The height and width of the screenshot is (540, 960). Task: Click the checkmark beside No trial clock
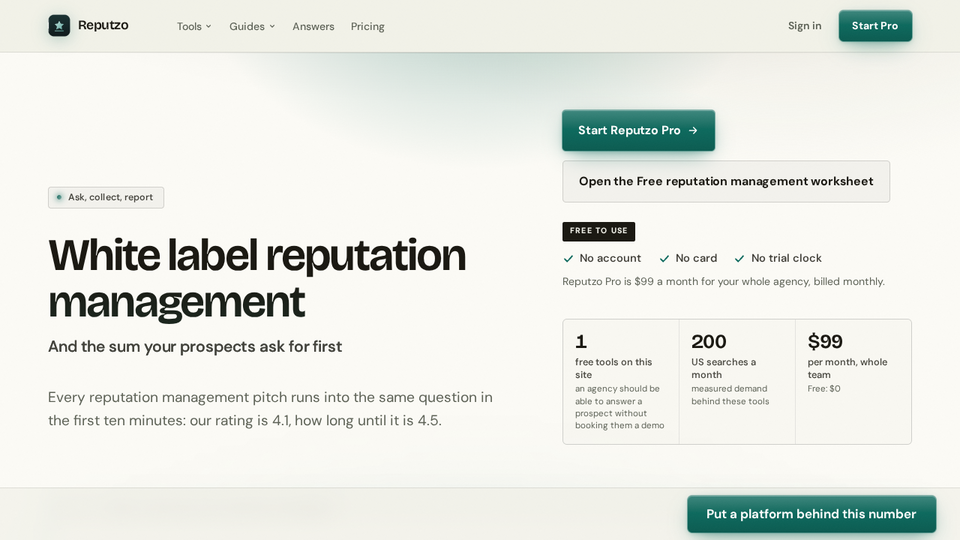tap(740, 258)
